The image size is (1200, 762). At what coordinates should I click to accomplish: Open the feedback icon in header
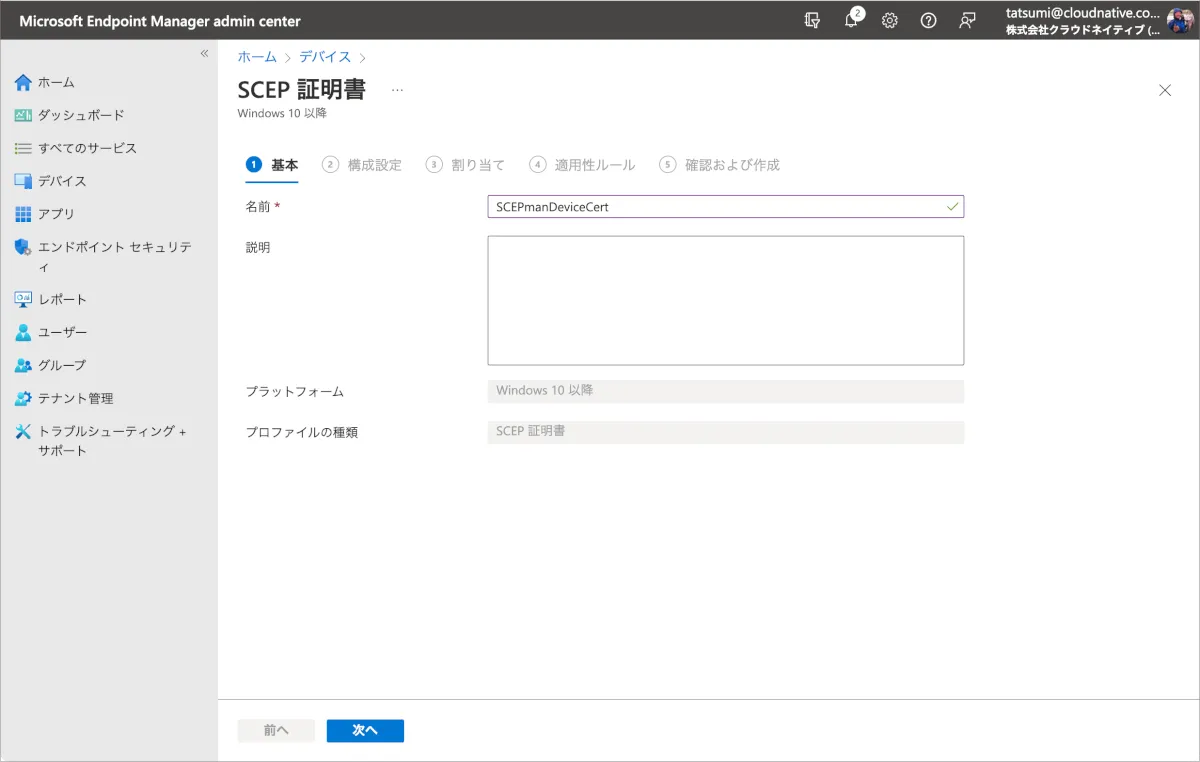click(x=967, y=20)
